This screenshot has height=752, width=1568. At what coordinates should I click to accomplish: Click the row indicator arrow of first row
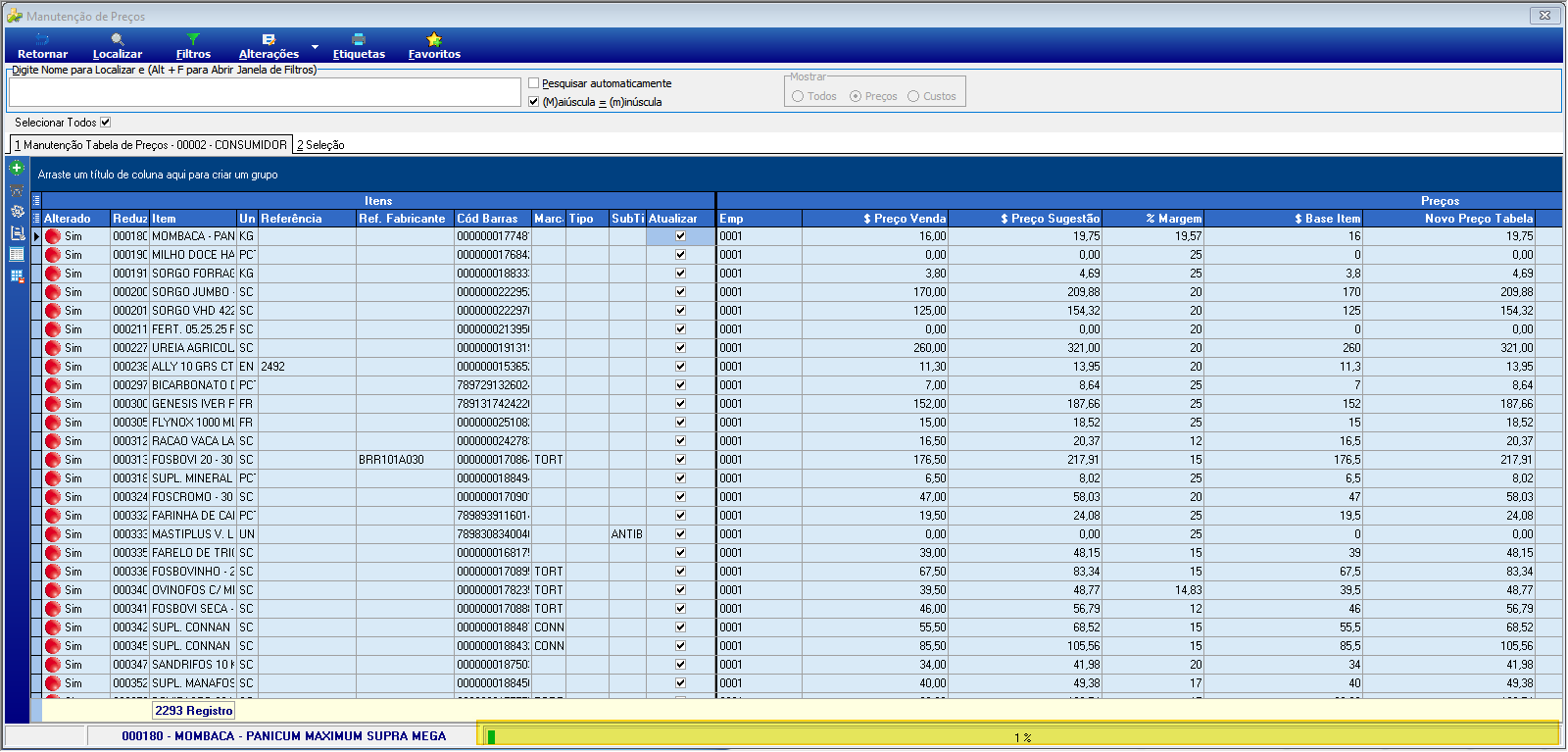click(36, 236)
